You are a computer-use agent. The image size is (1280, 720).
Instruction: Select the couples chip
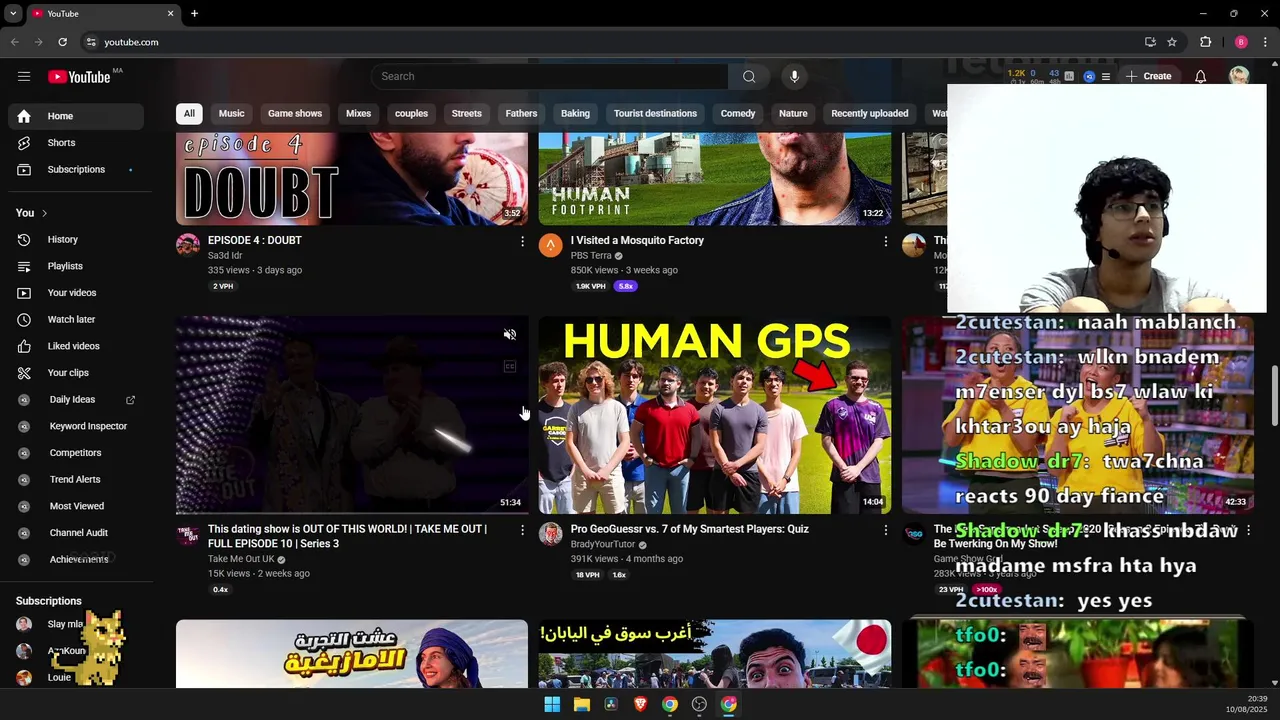tap(411, 113)
